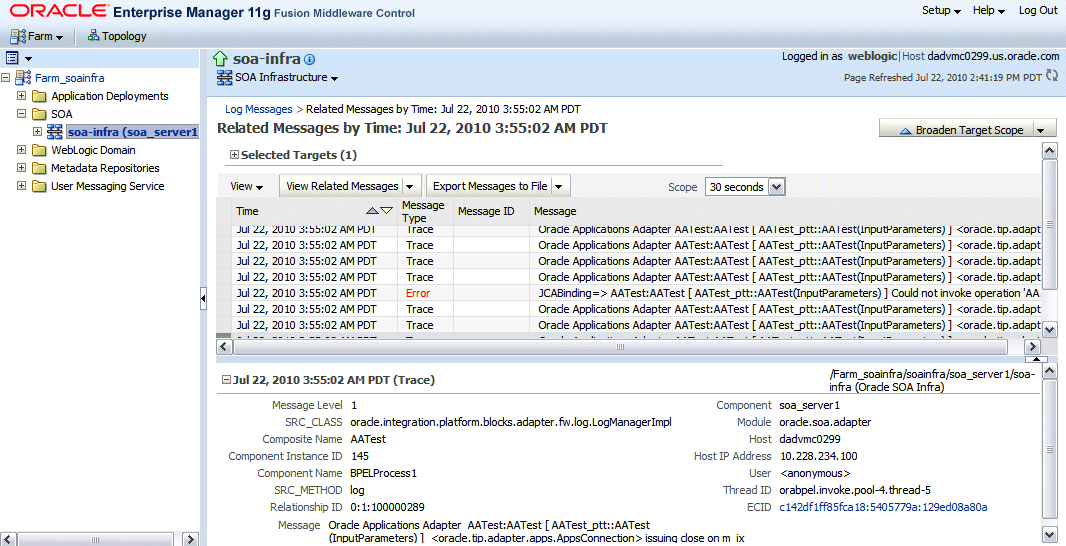Click the soa-infra information icon
This screenshot has height=546, width=1066.
tap(309, 59)
